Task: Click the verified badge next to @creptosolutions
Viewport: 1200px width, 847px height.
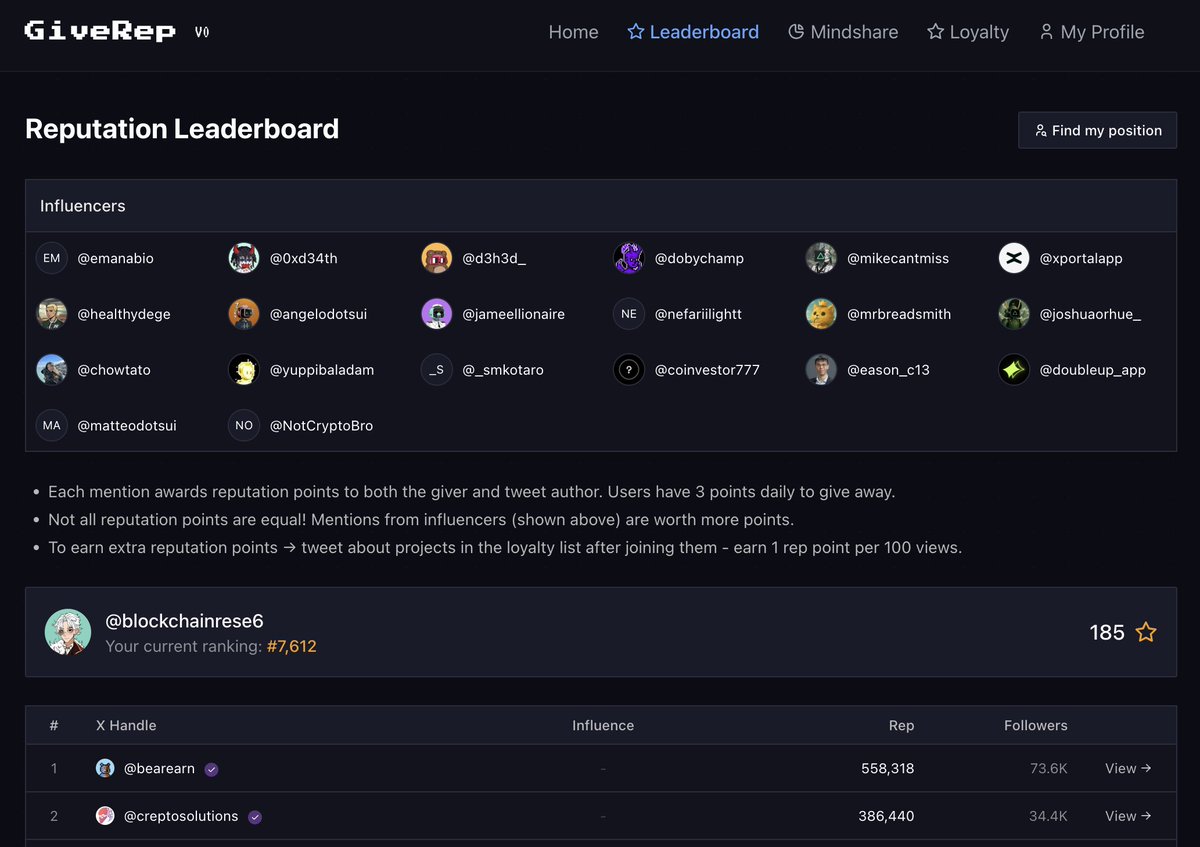Action: [x=255, y=817]
